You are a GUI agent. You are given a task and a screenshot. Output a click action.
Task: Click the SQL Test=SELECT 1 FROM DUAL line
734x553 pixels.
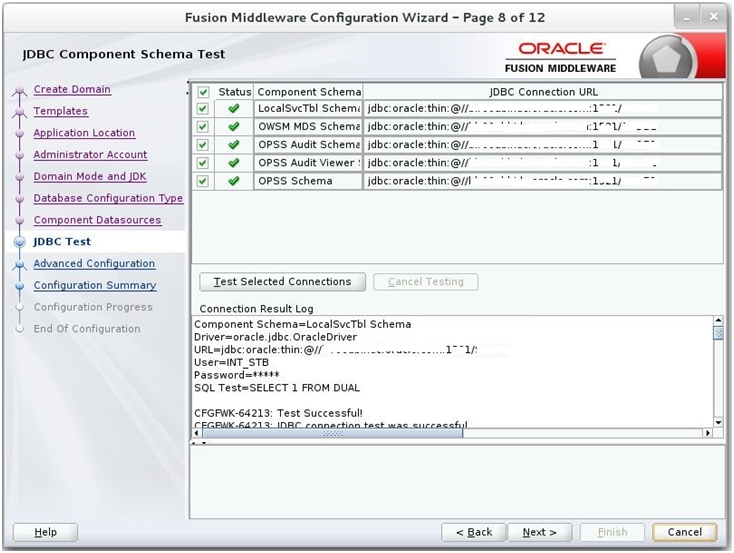[x=277, y=388]
